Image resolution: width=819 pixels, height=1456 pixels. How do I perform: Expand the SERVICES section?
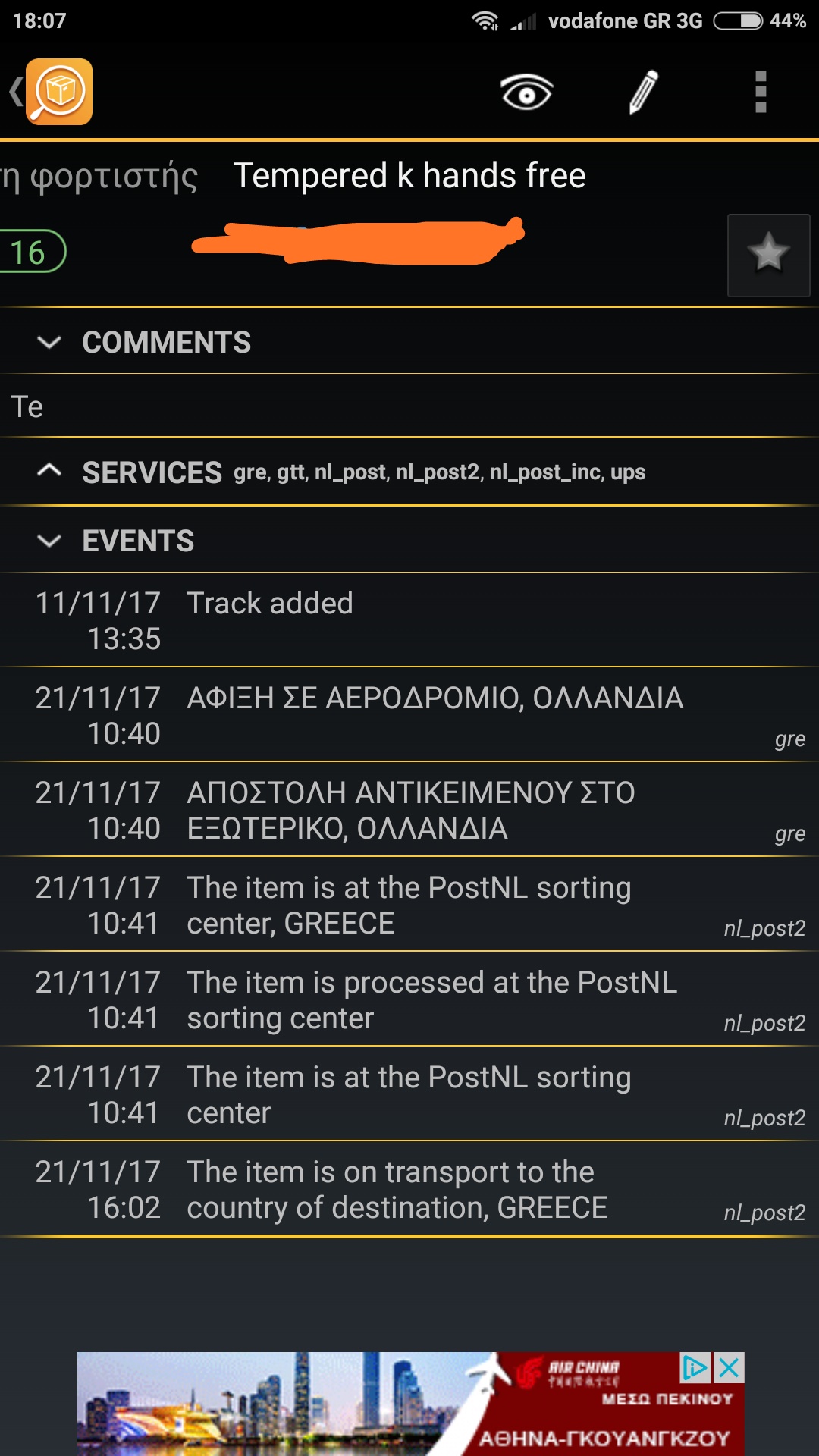49,472
